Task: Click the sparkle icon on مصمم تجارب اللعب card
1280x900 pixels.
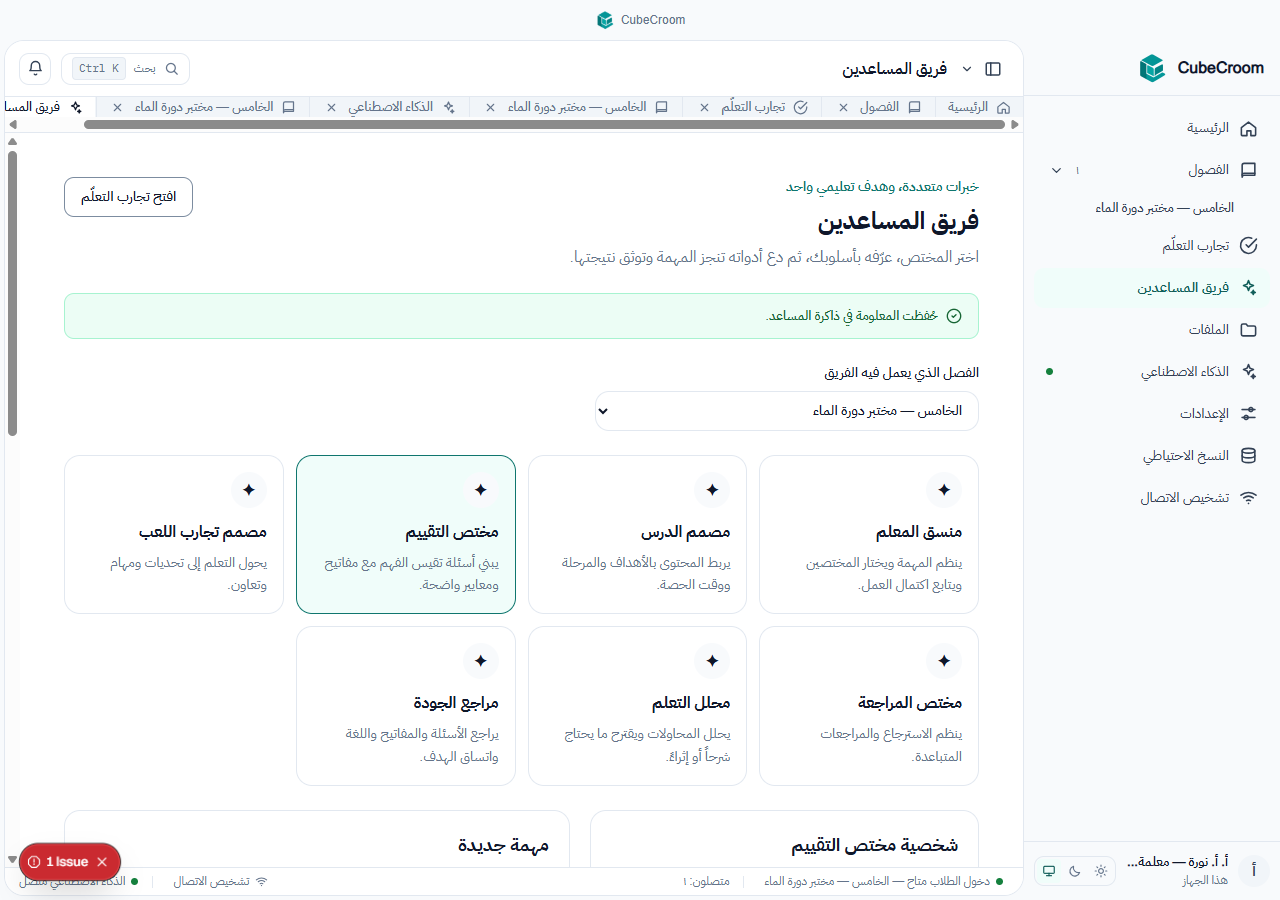Action: coord(249,490)
